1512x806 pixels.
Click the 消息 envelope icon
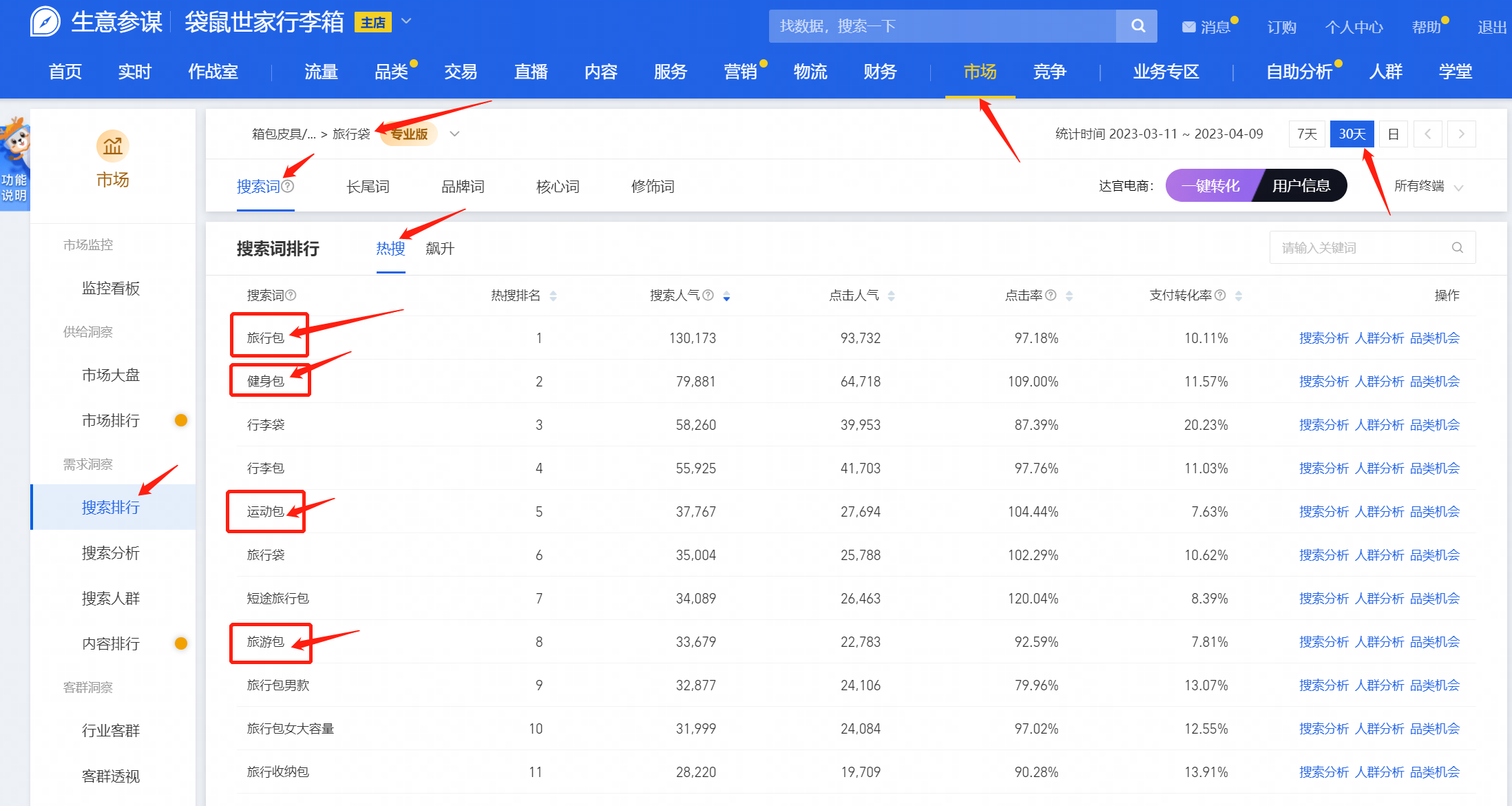point(1188,27)
